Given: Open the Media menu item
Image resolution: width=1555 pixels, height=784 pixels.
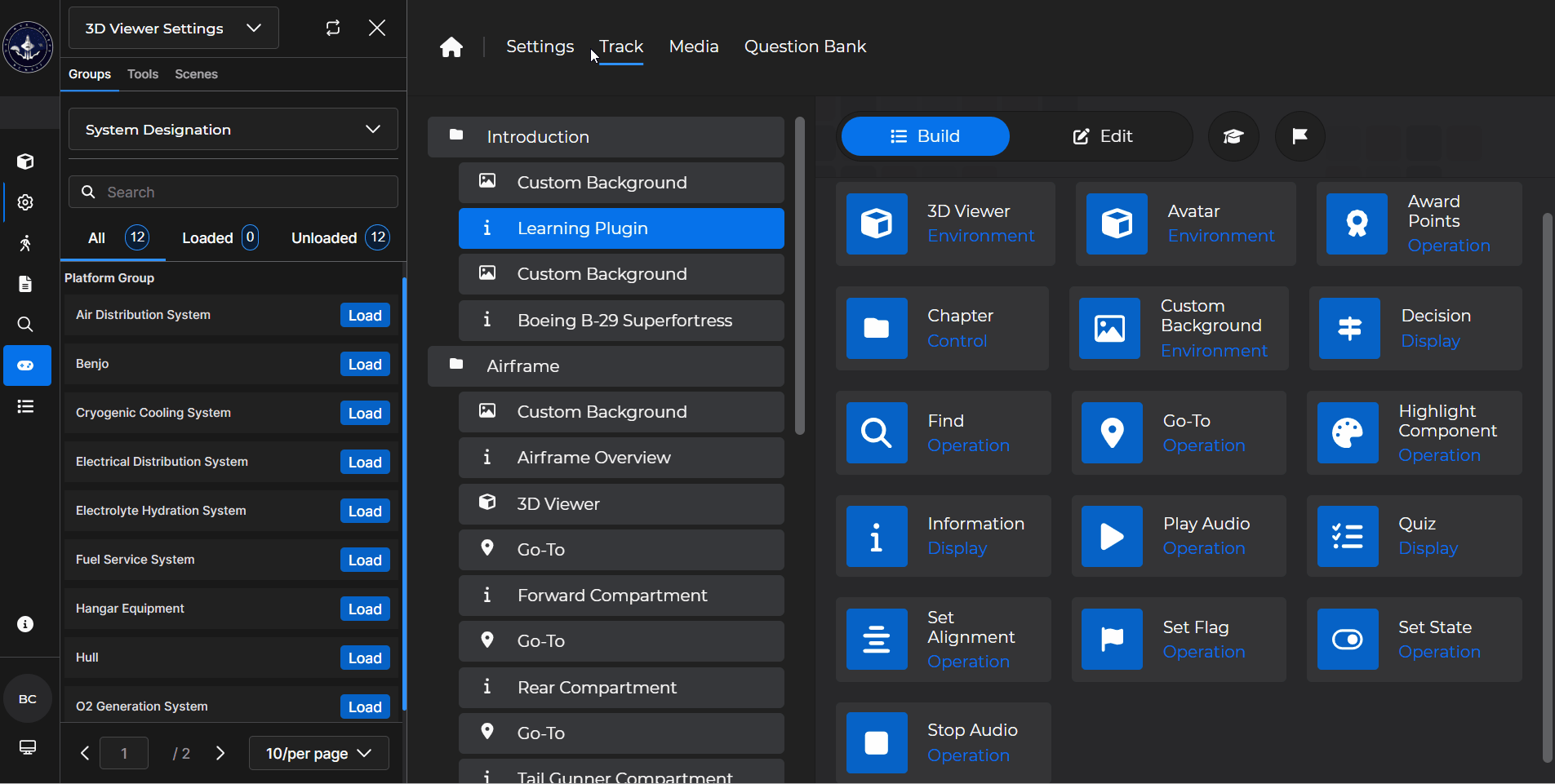Looking at the screenshot, I should click(694, 47).
